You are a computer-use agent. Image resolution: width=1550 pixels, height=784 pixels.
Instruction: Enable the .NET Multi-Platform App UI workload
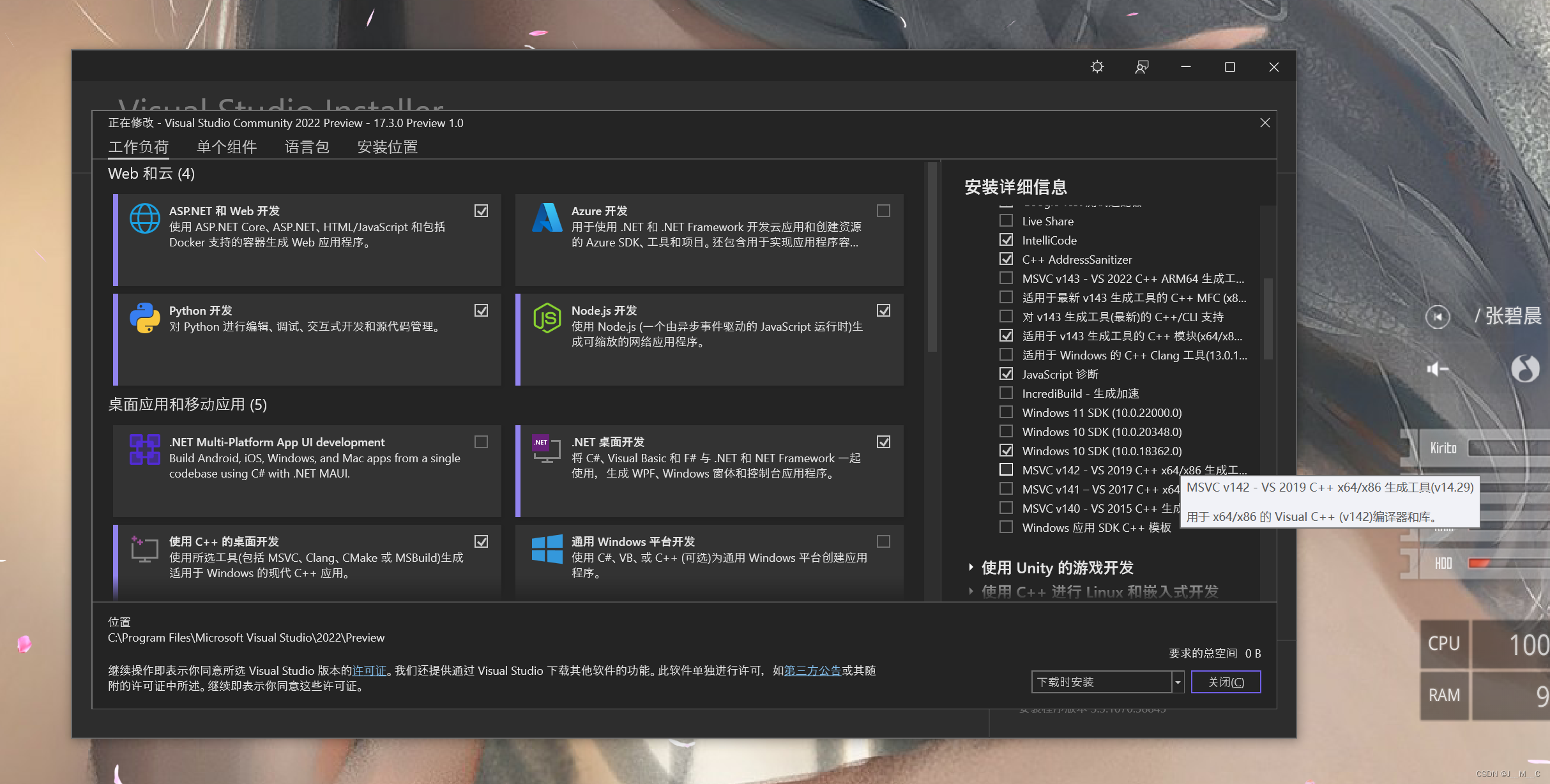coord(482,442)
